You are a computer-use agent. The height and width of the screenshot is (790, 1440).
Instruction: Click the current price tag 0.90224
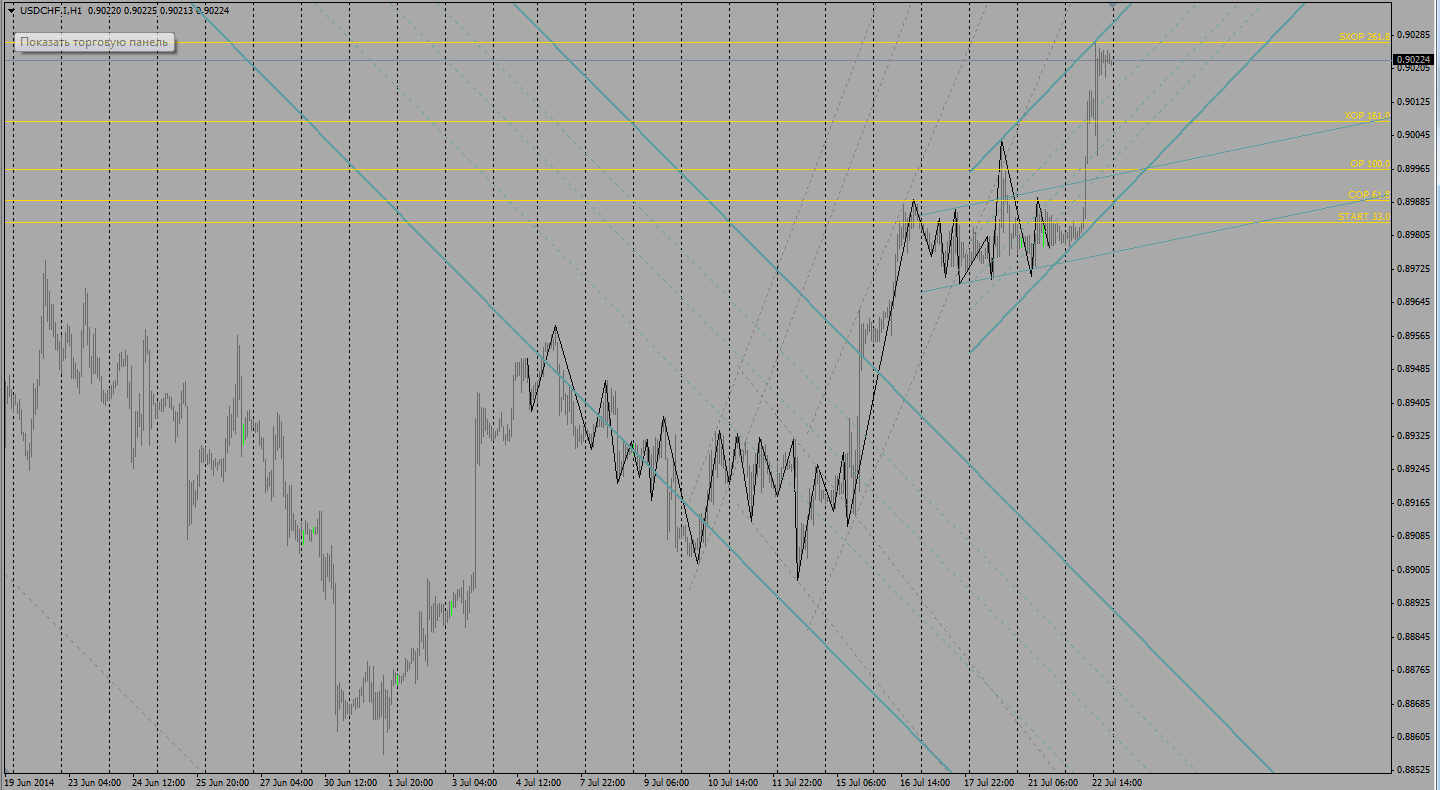click(1414, 60)
